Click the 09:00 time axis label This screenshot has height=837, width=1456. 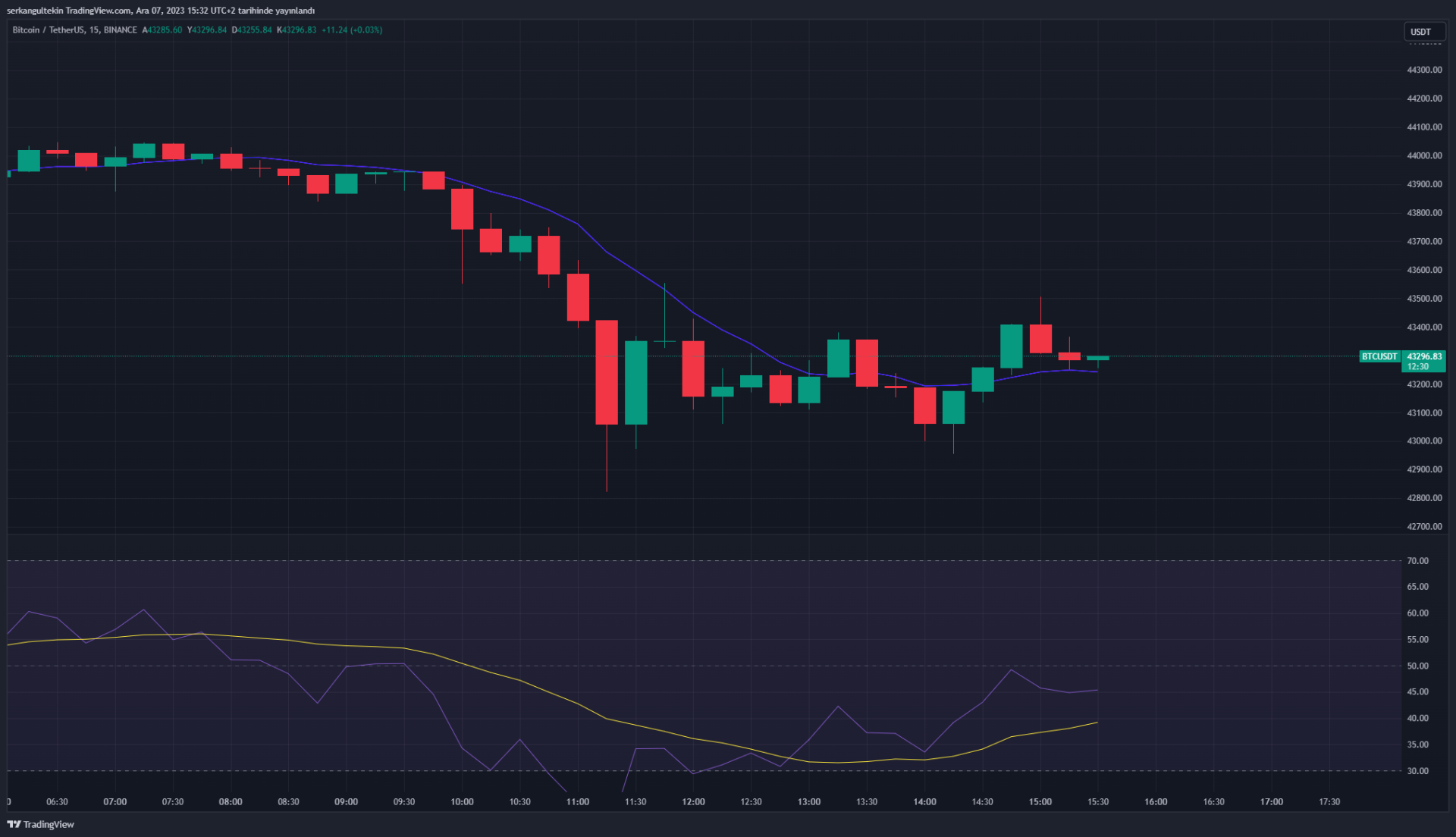346,801
